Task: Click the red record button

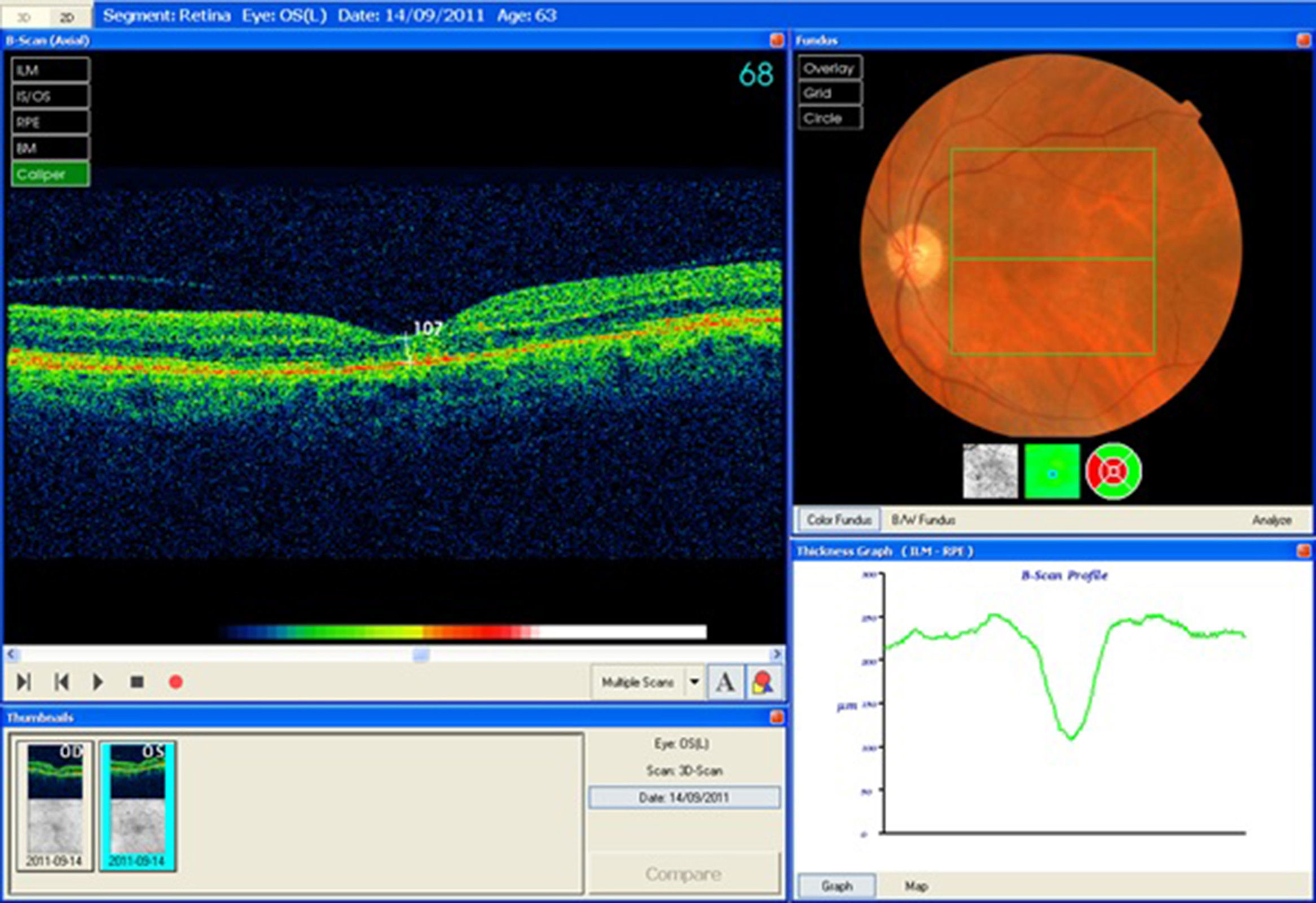Action: [175, 682]
